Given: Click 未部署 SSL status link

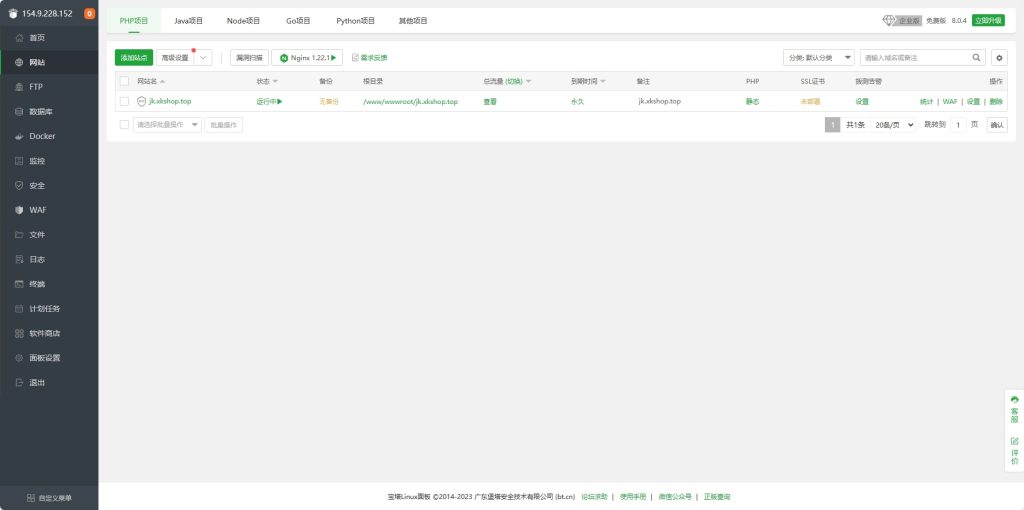Looking at the screenshot, I should pos(810,101).
